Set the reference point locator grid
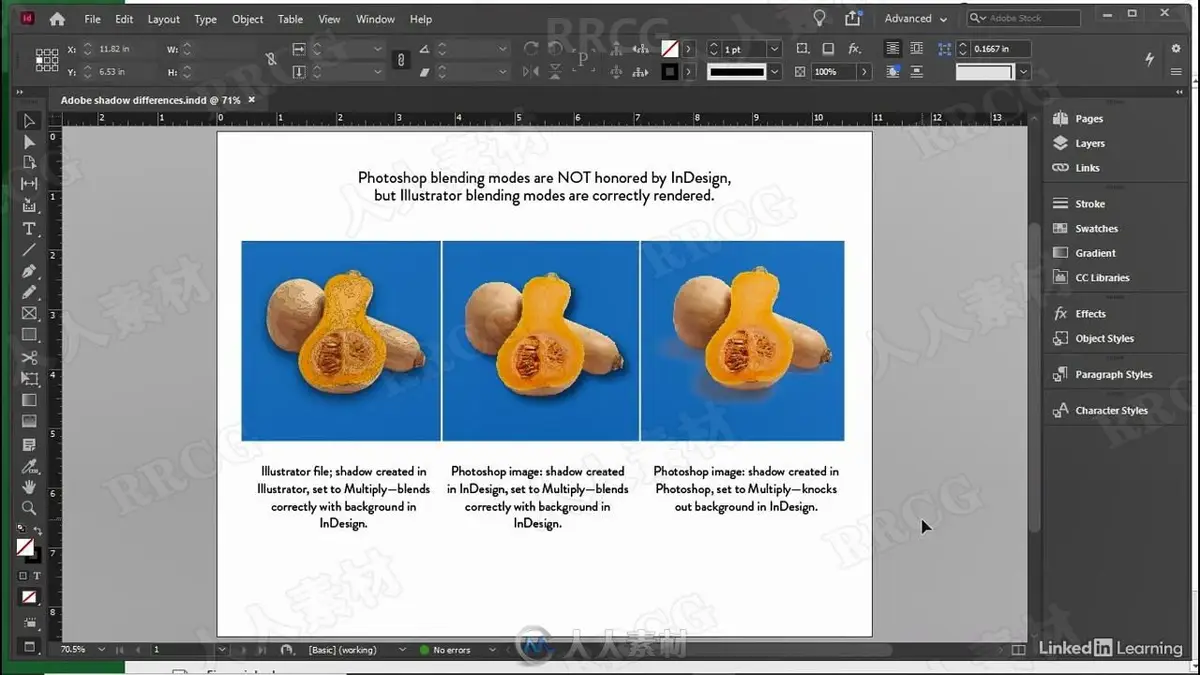The height and width of the screenshot is (675, 1200). click(x=47, y=60)
